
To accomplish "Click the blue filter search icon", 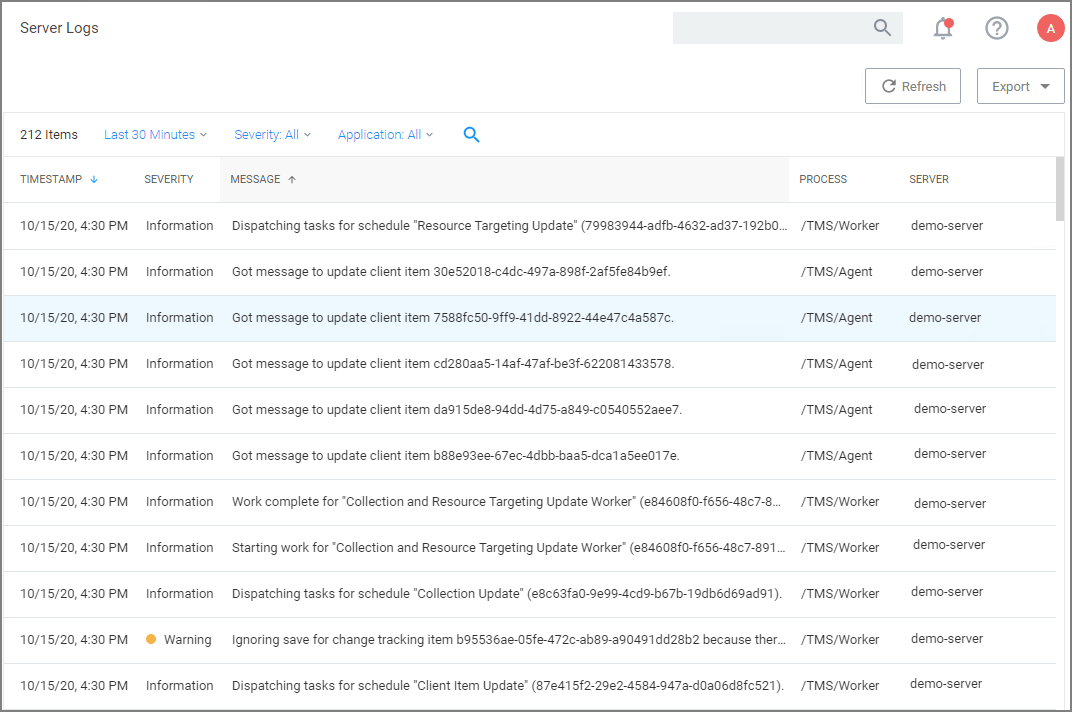I will 472,135.
